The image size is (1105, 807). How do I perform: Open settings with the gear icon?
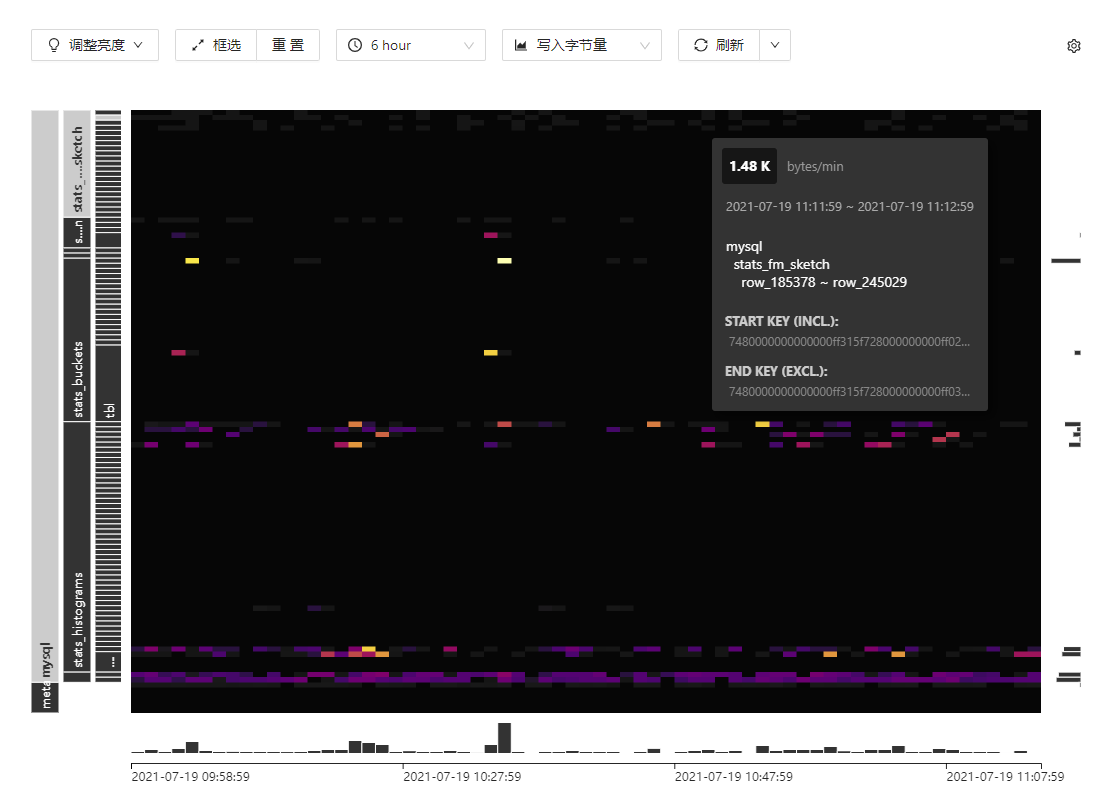click(1074, 46)
